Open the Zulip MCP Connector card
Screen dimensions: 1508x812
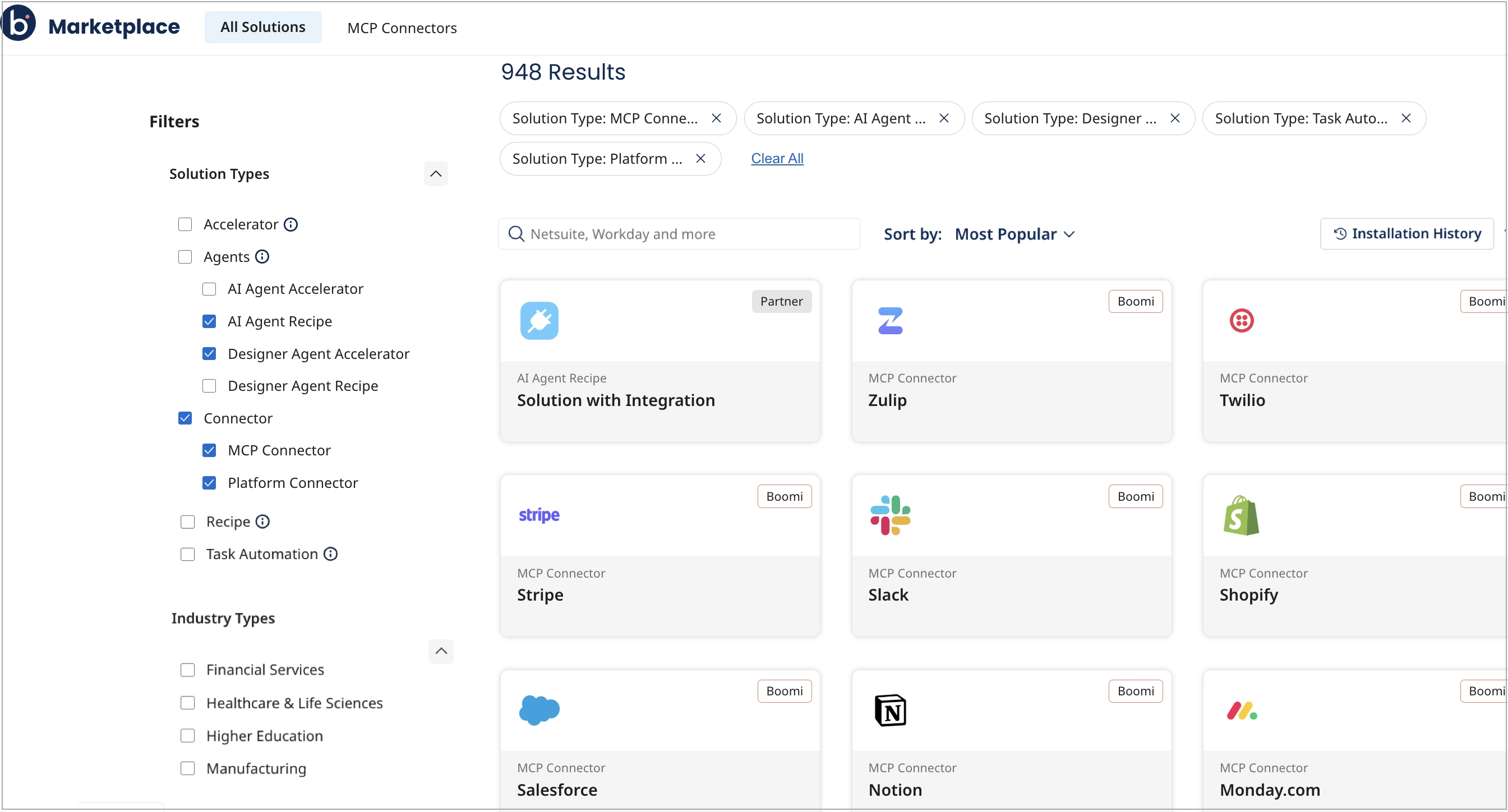[x=1011, y=361]
